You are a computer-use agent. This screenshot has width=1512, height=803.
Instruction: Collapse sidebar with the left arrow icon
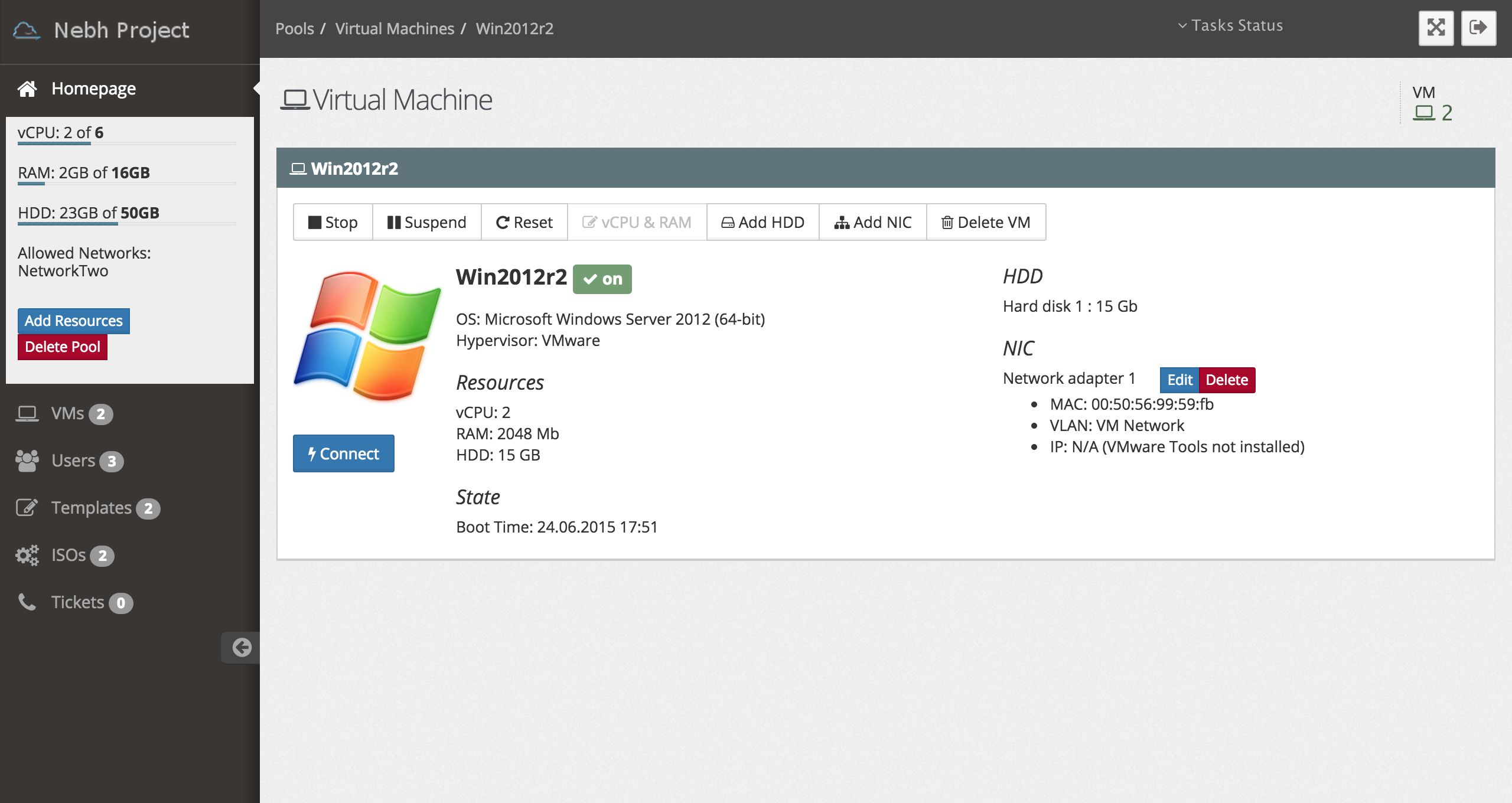pyautogui.click(x=242, y=648)
